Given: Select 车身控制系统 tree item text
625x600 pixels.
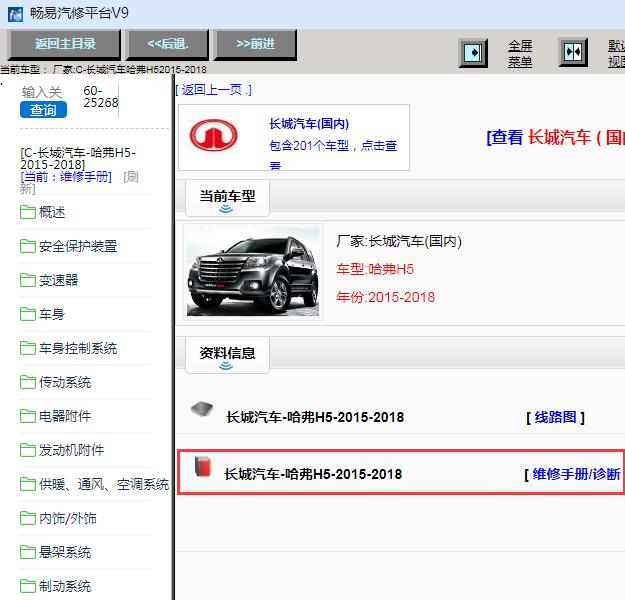Looking at the screenshot, I should click(x=78, y=348).
